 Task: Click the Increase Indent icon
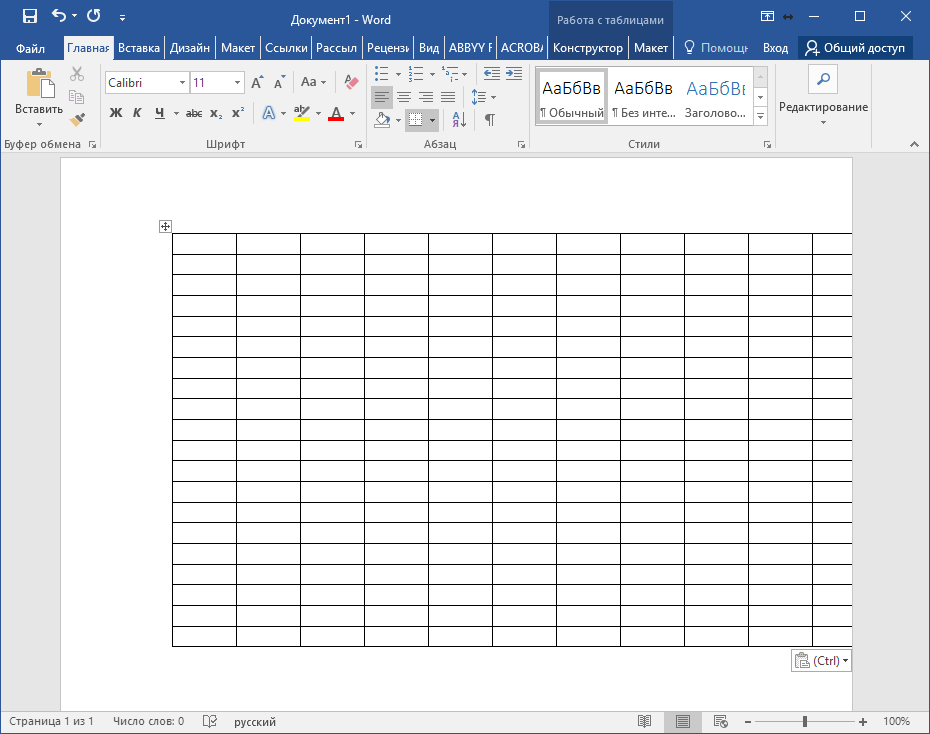514,74
